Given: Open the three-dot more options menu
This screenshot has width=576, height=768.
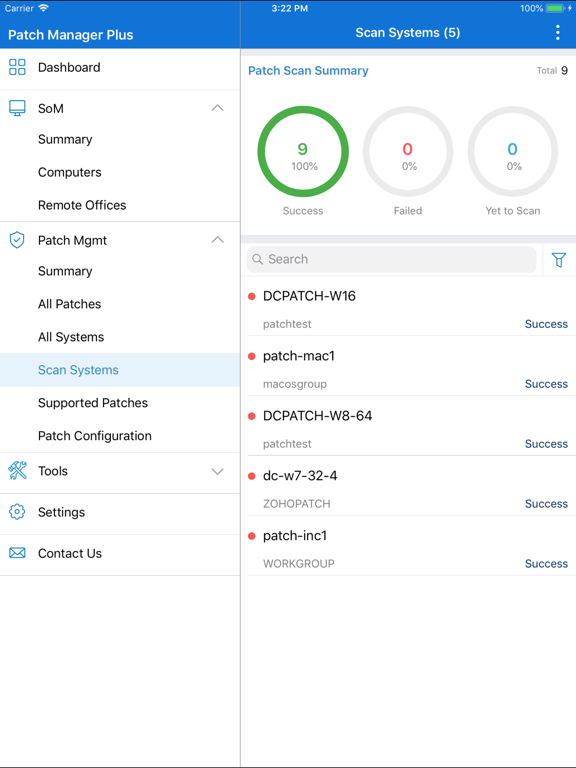Looking at the screenshot, I should (x=557, y=32).
